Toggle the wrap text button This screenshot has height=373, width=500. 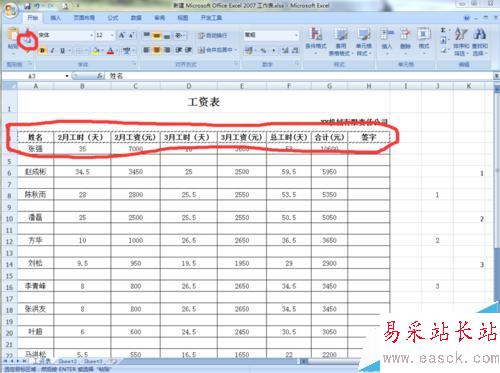212,35
